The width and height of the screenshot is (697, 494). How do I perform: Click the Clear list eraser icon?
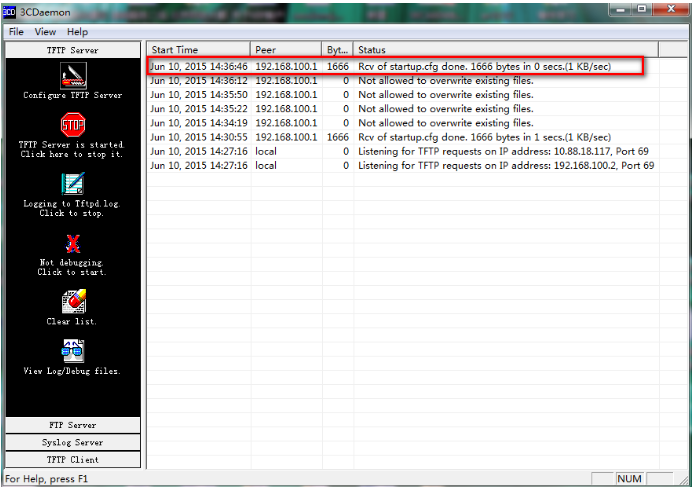(x=74, y=301)
